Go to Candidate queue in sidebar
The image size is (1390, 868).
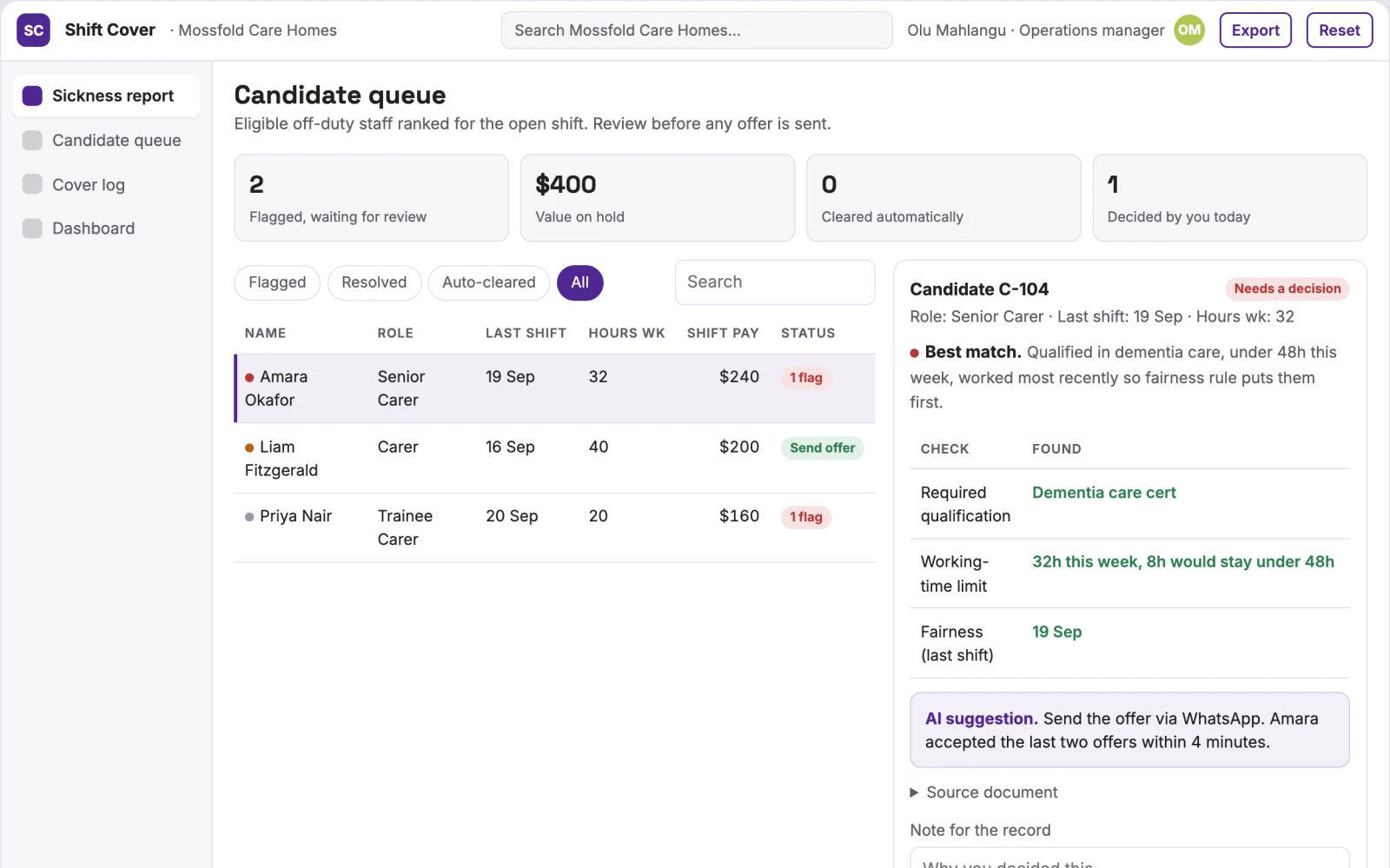coord(106,140)
